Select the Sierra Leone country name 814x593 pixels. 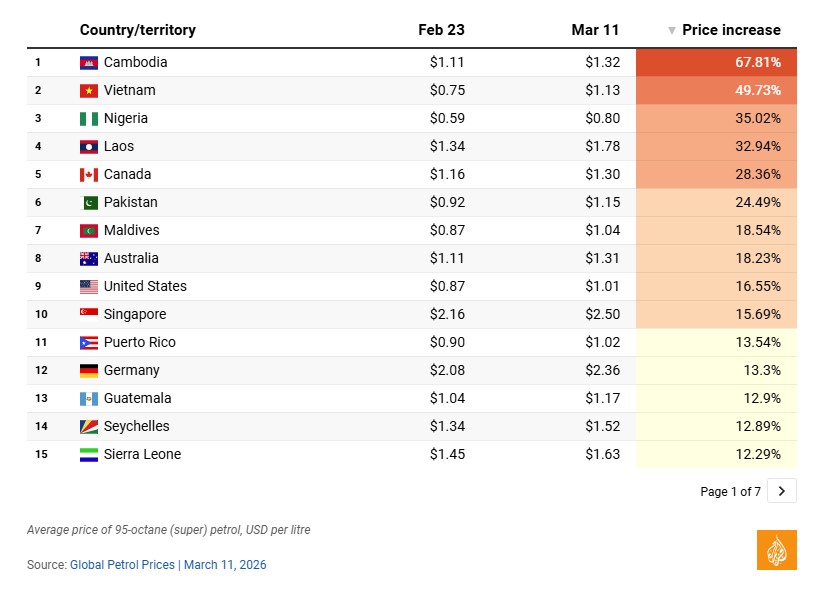click(142, 454)
